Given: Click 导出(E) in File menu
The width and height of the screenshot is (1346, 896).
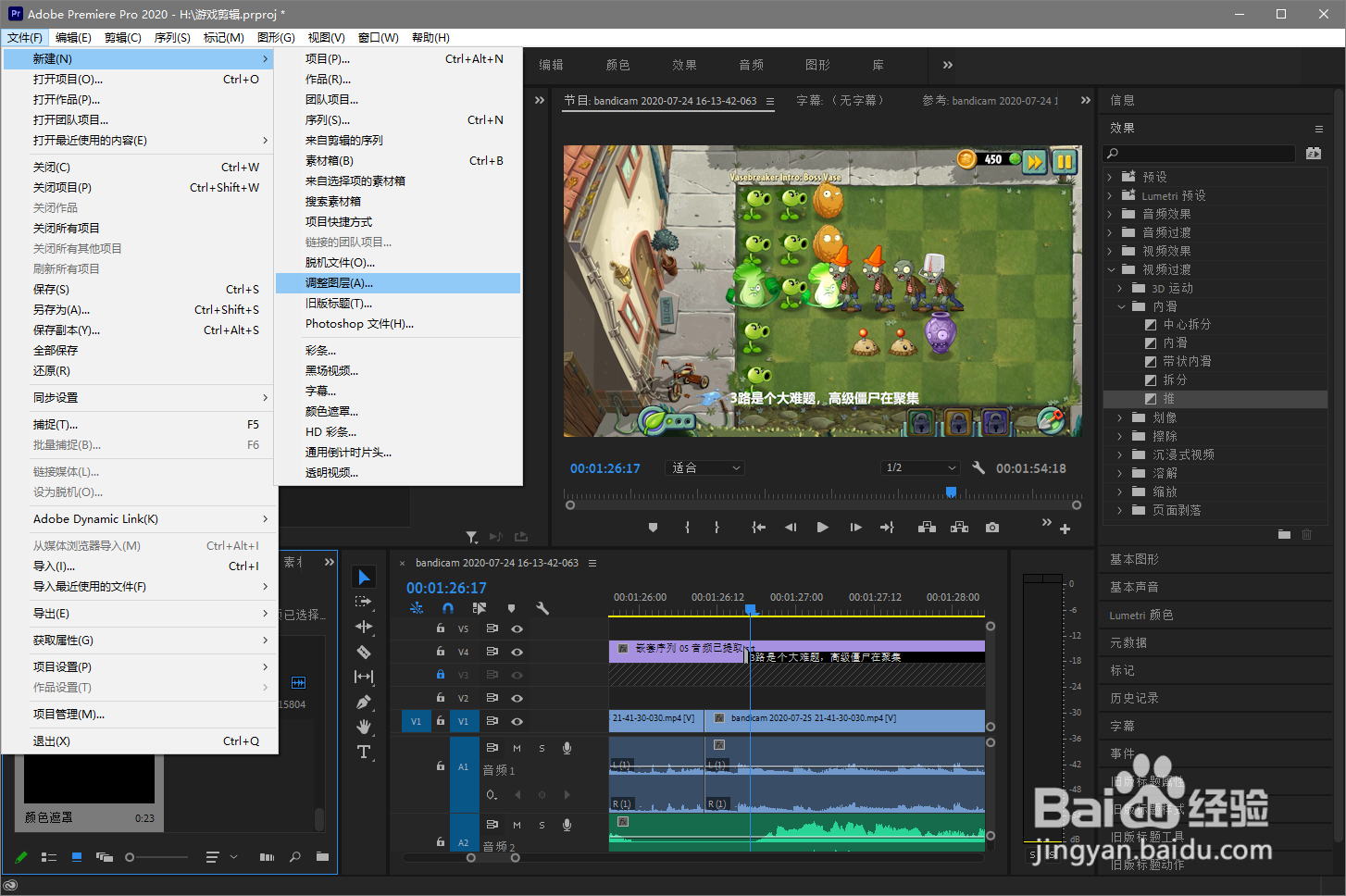Looking at the screenshot, I should [139, 614].
